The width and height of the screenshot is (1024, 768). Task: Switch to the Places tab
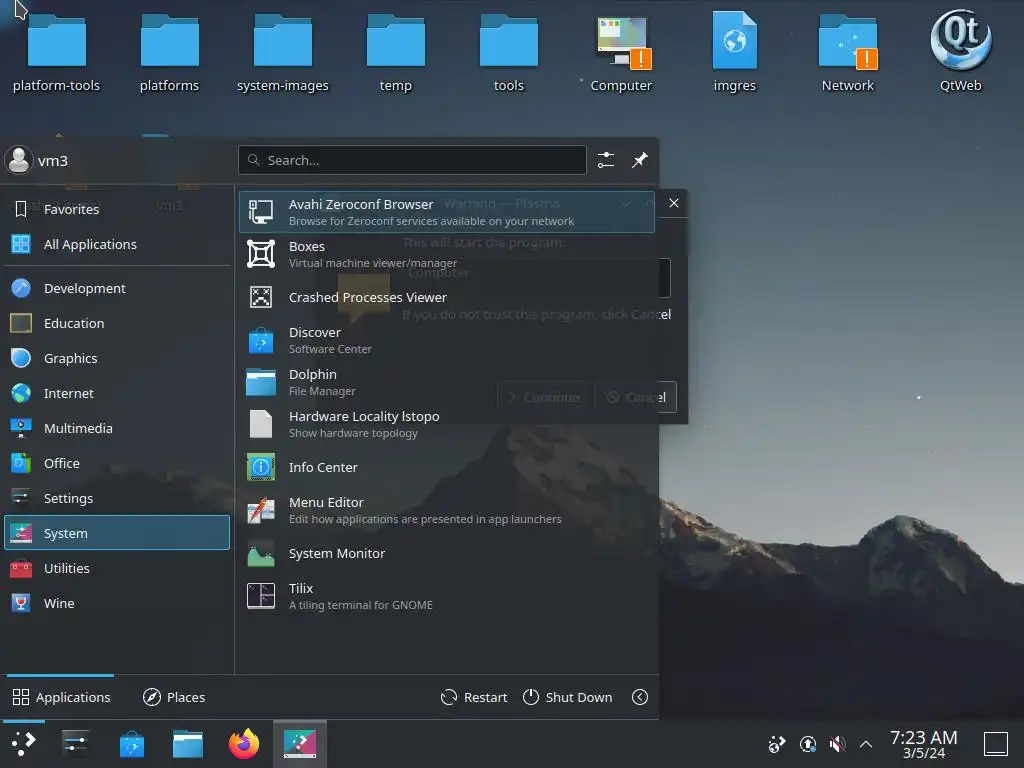pos(174,697)
